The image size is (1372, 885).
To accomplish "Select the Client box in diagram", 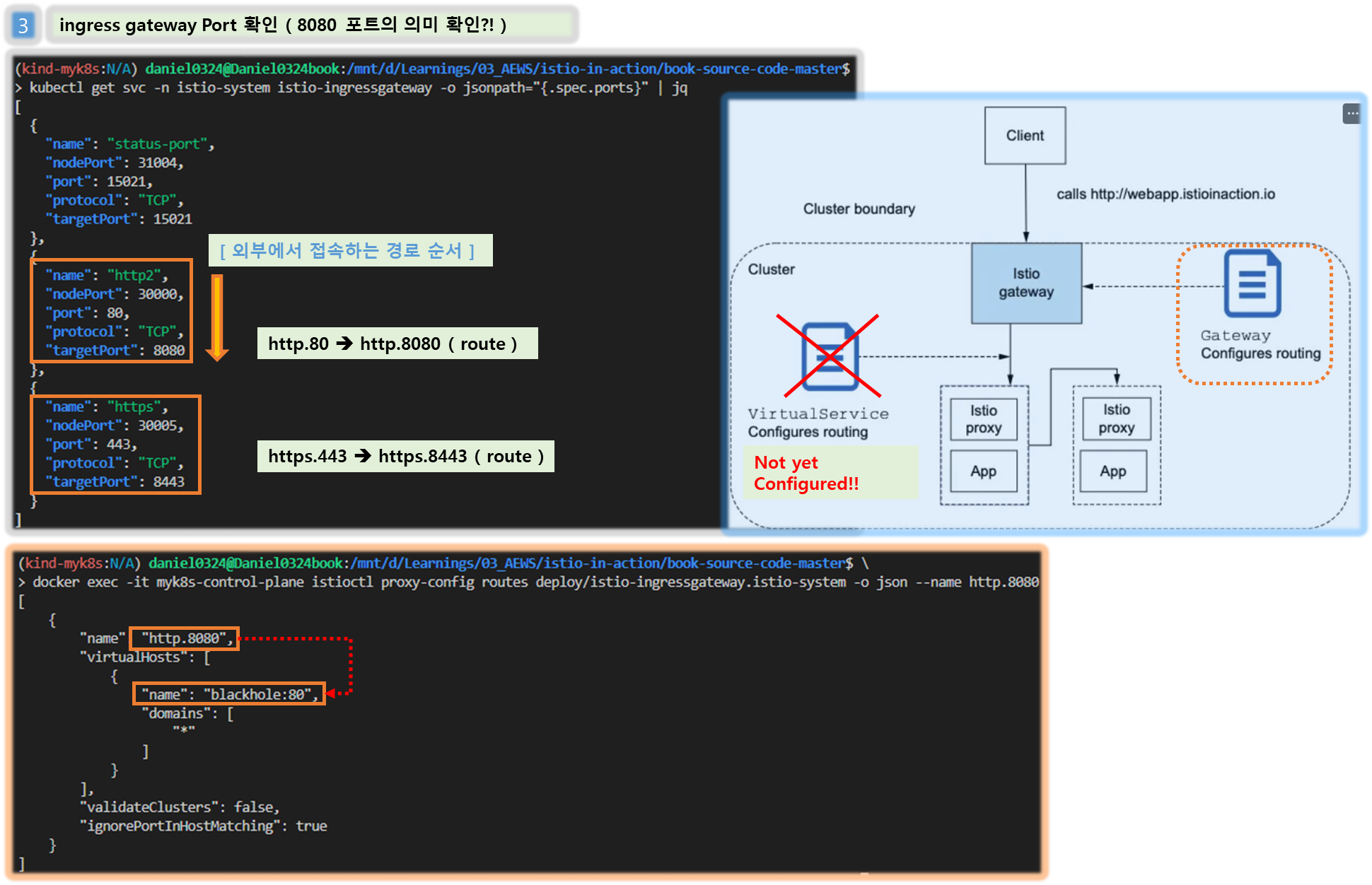I will (x=1025, y=136).
